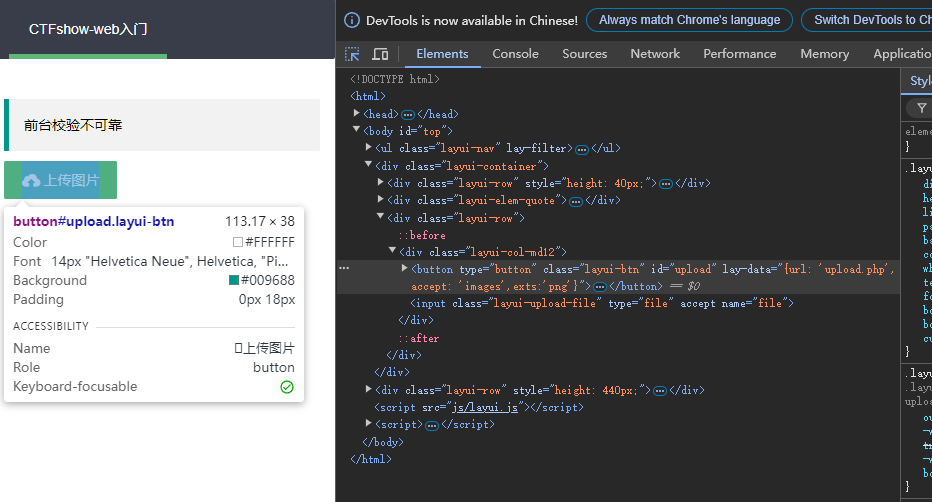Screen dimensions: 932x502
Task: Click the 上传图片 upload button
Action: (x=61, y=180)
